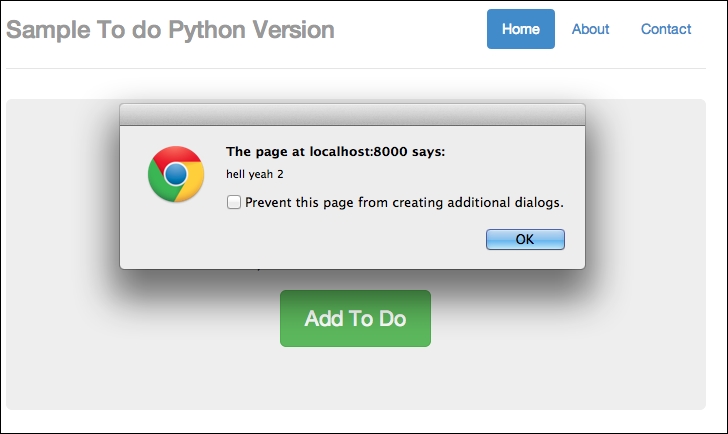Click the 'hell yeah 2' message text

click(255, 174)
